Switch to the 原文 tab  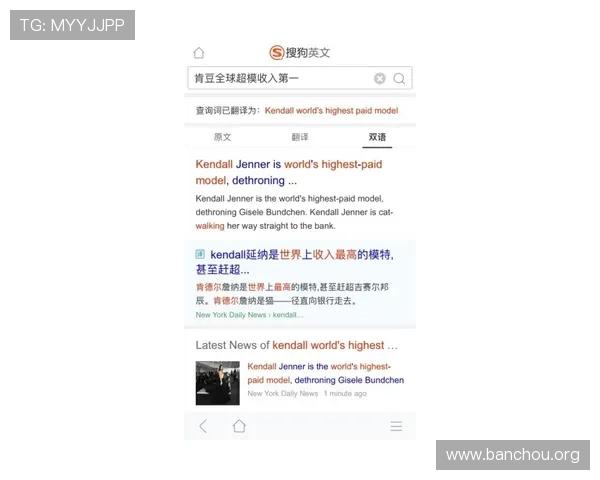(x=222, y=137)
